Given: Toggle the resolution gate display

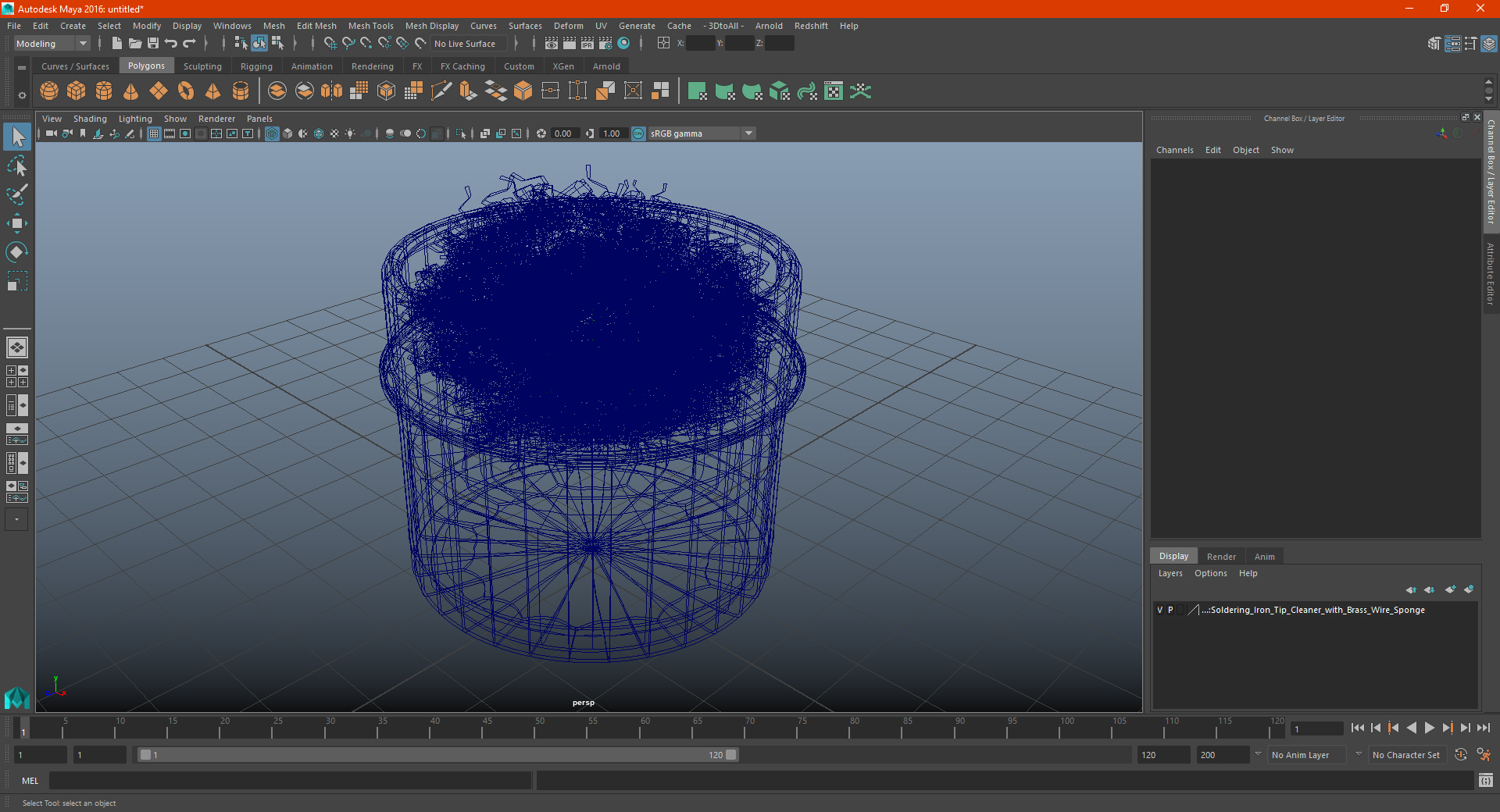Looking at the screenshot, I should click(185, 134).
